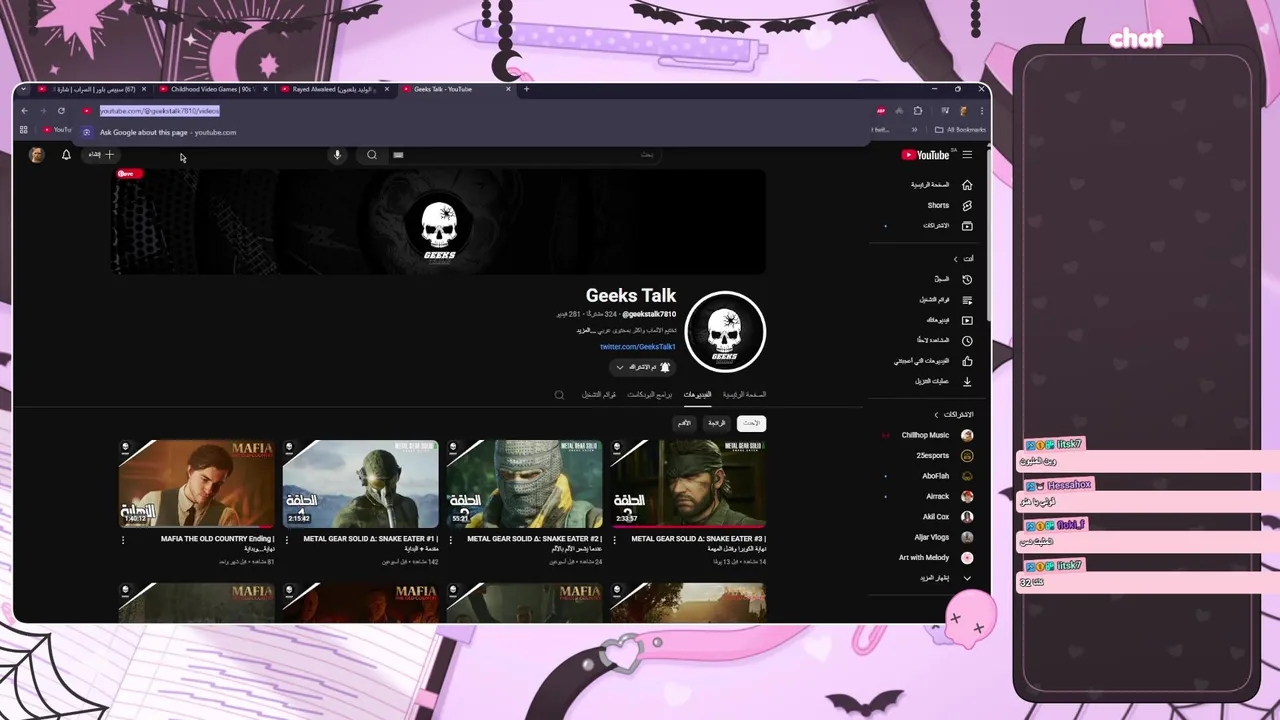Viewport: 1280px width, 720px height.
Task: Open the All Bookmarks folder
Action: 960,130
